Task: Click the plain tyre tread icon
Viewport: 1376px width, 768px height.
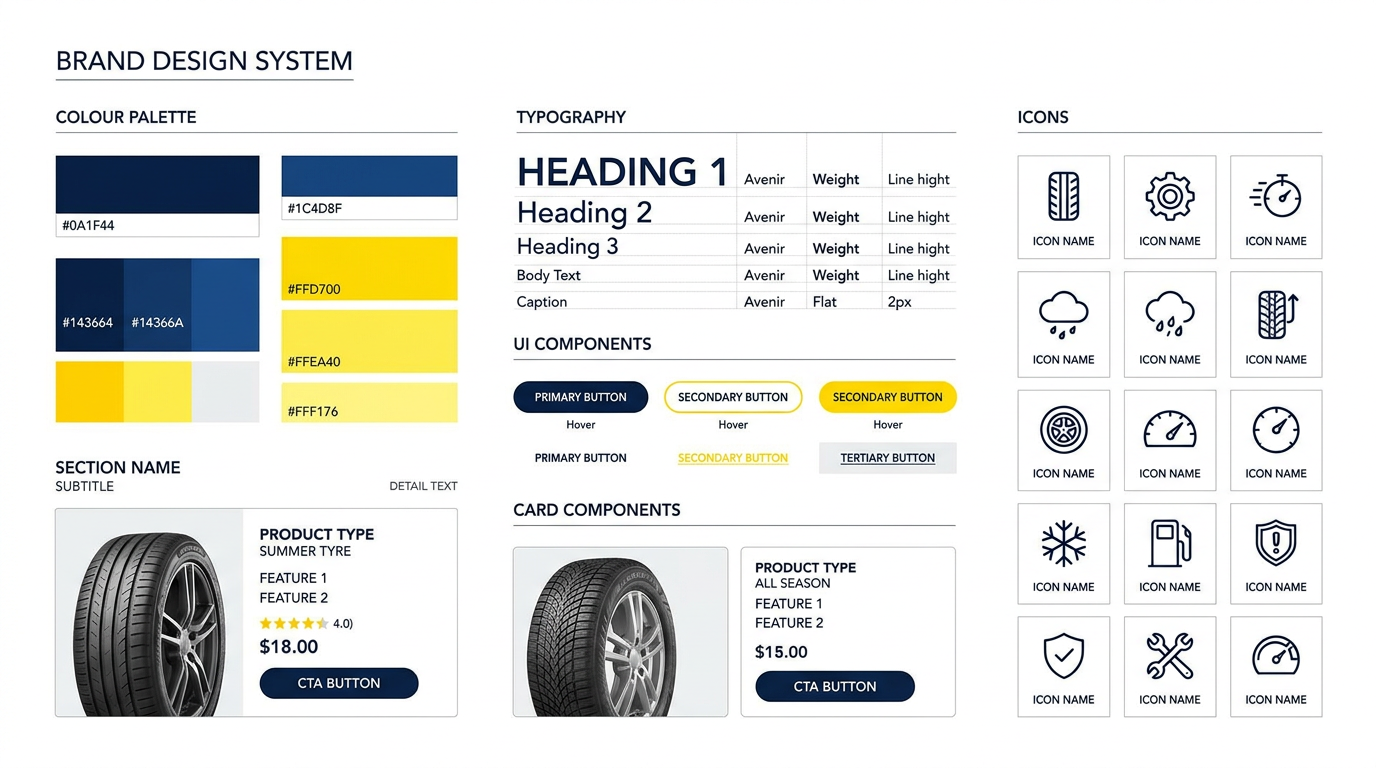Action: [1063, 196]
